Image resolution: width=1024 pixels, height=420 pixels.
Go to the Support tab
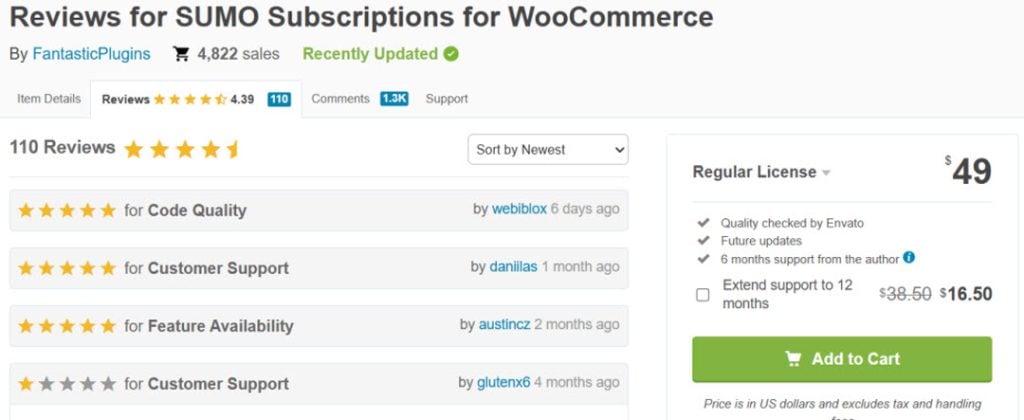click(447, 99)
